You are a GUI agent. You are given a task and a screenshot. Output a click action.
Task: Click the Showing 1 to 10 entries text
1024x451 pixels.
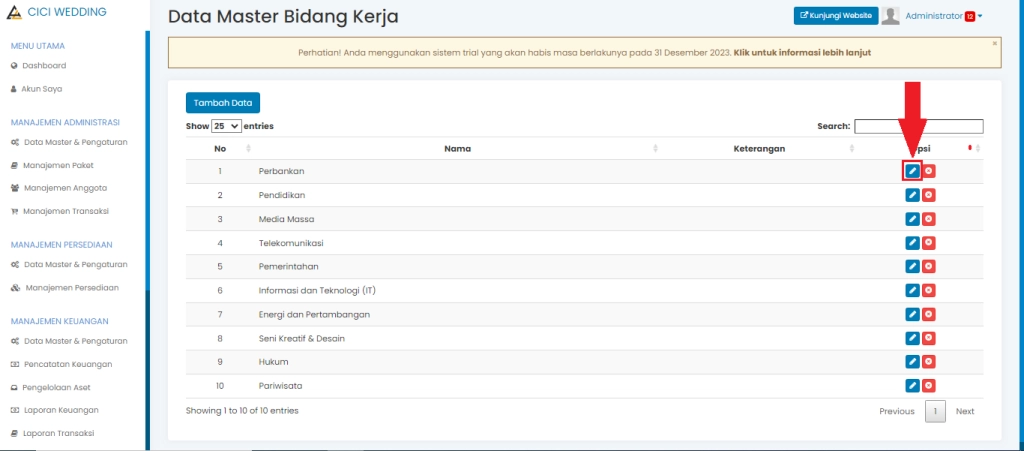click(x=242, y=411)
